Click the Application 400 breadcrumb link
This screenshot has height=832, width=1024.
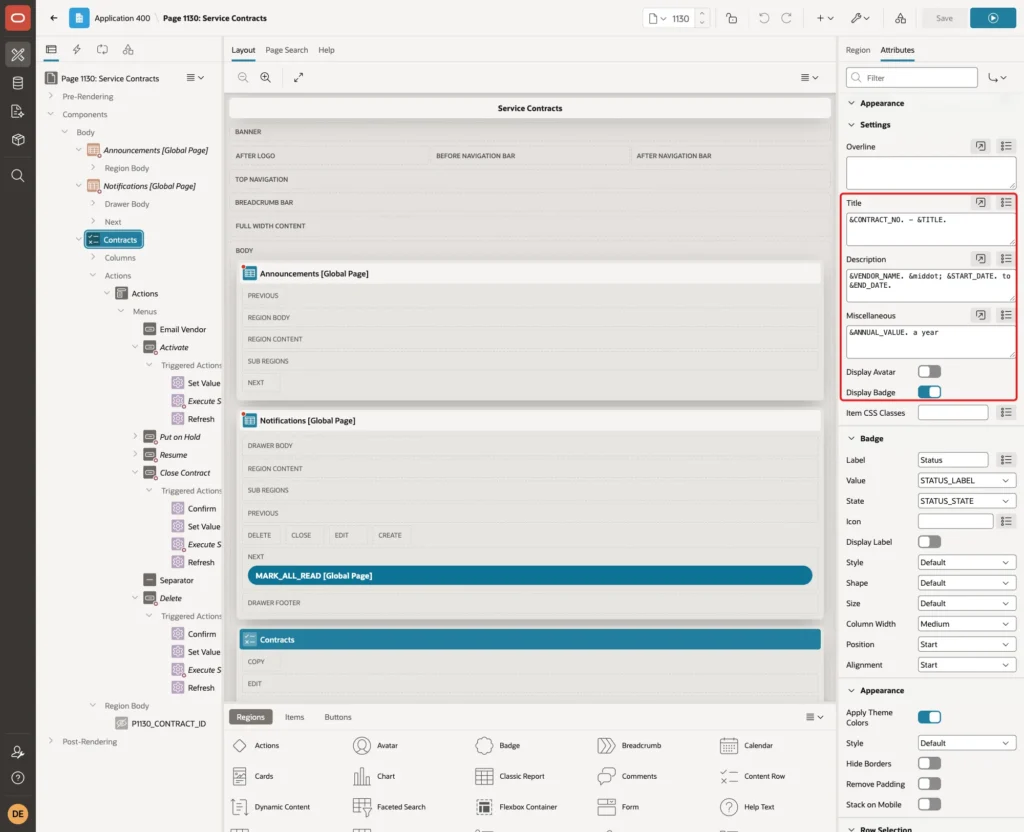click(122, 18)
